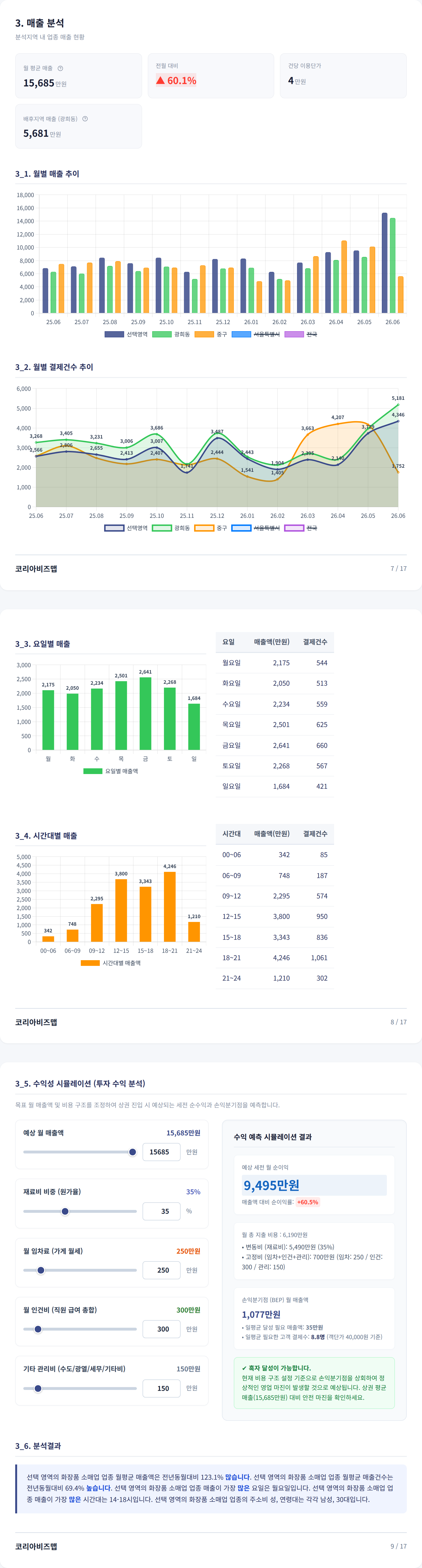Adjust the 예상 월 매출액 slider
Image resolution: width=422 pixels, height=1568 pixels.
coord(80,1152)
